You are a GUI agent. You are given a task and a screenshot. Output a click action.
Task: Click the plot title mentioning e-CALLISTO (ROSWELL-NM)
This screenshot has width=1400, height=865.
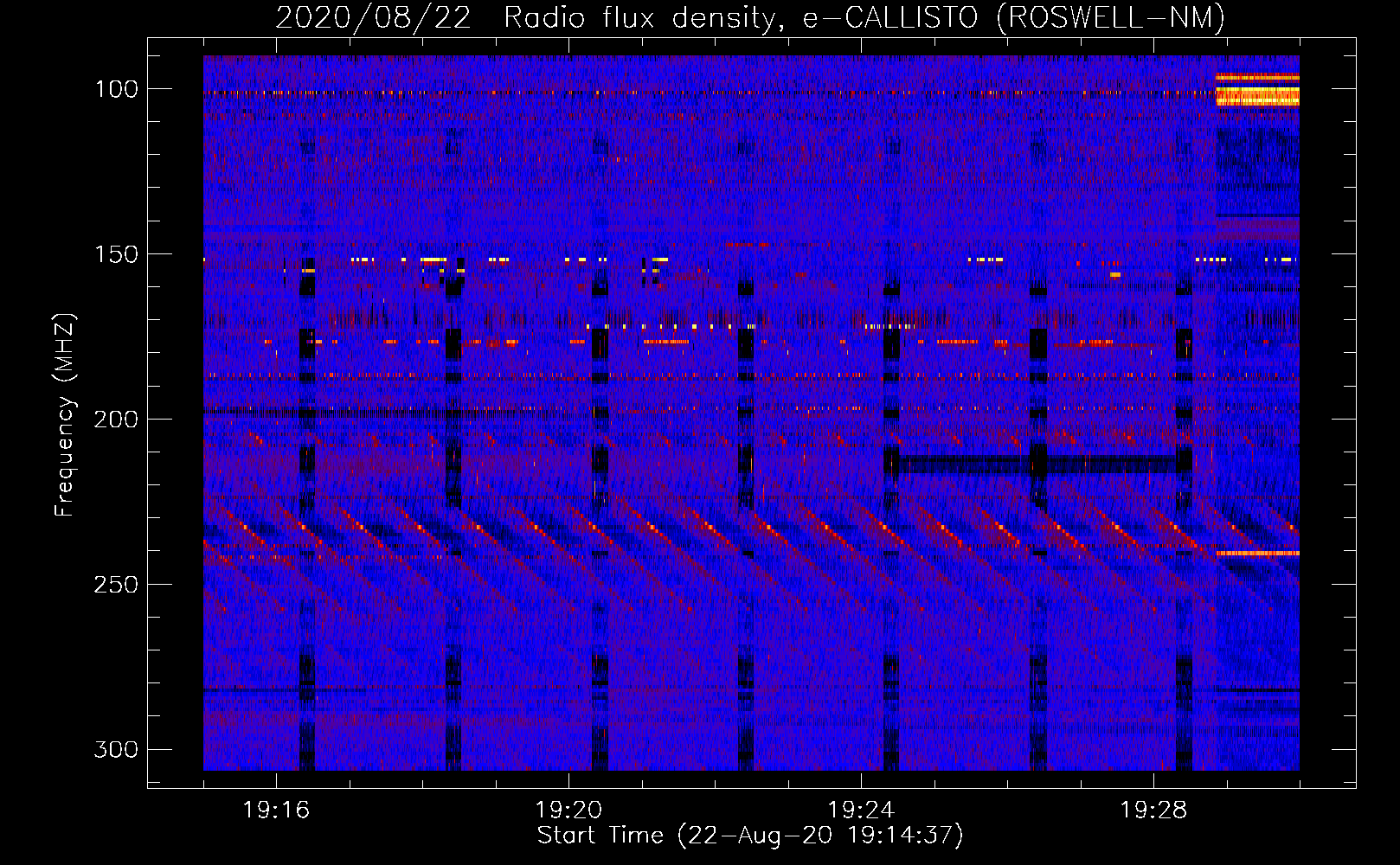[750, 17]
